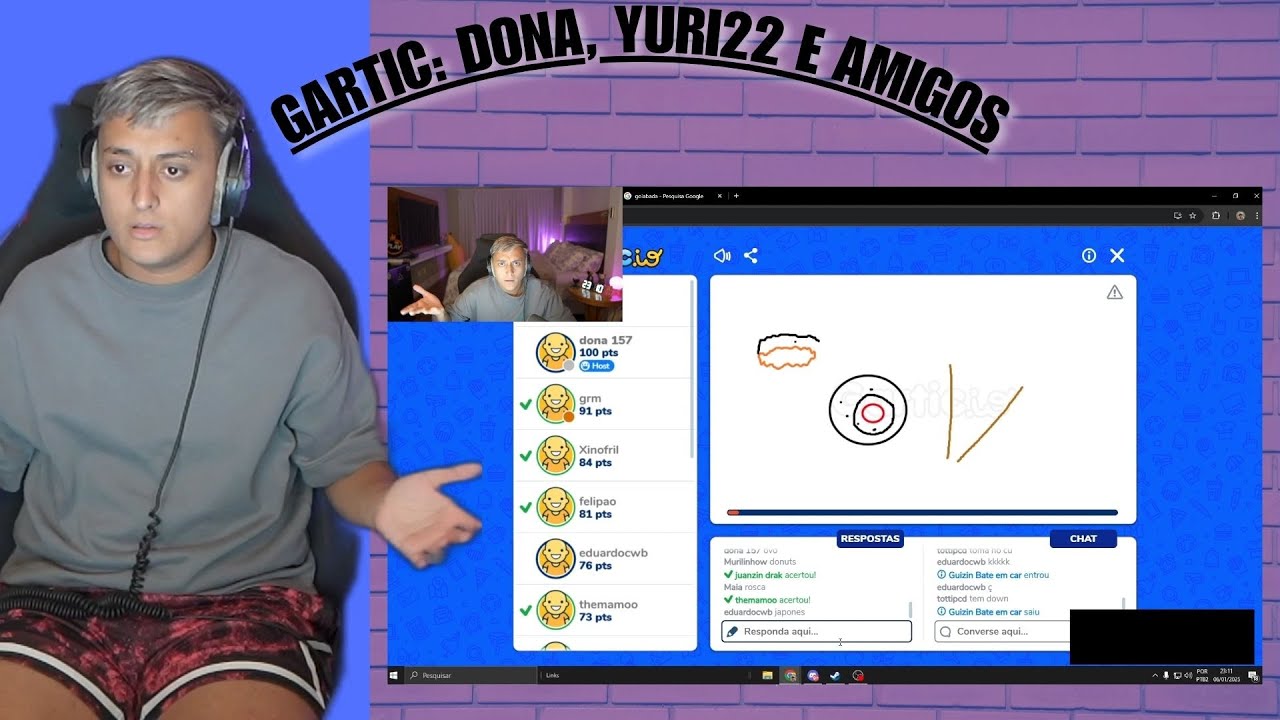Click the streamer webcam overlay thumbnail

(x=505, y=254)
